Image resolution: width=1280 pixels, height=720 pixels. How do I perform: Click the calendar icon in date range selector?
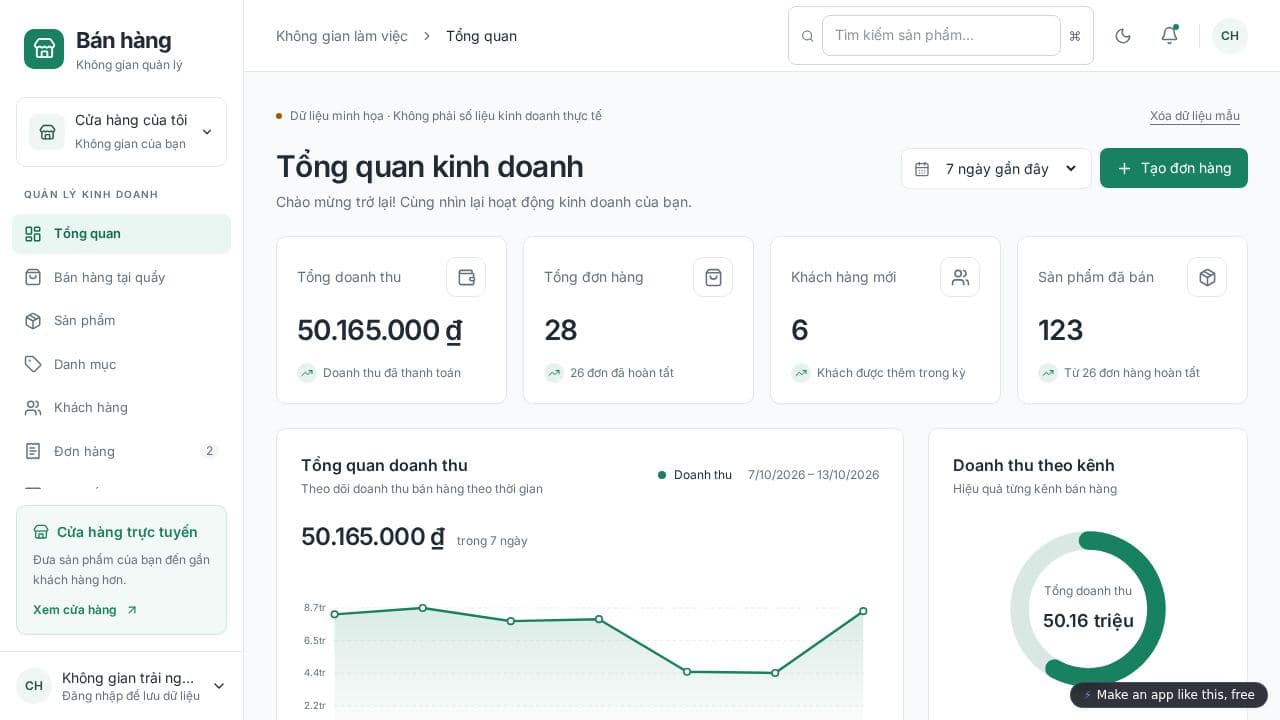tap(922, 169)
